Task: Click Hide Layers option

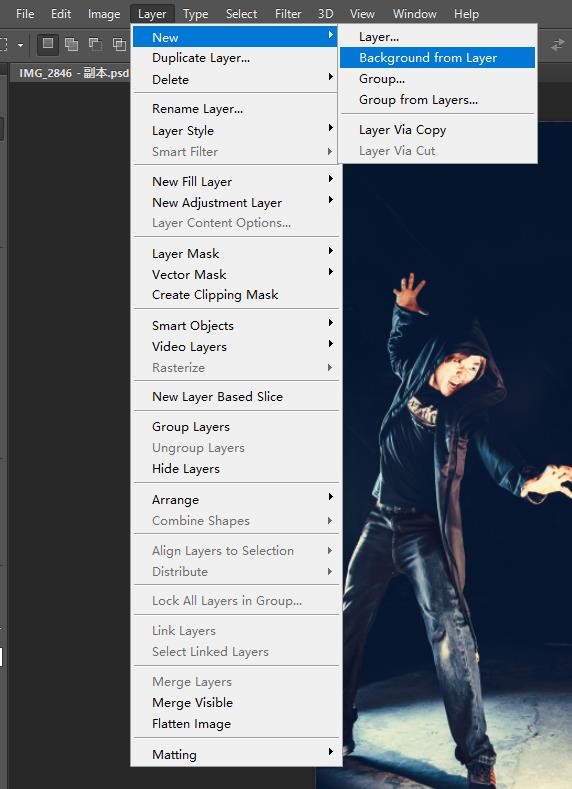Action: pyautogui.click(x=235, y=468)
